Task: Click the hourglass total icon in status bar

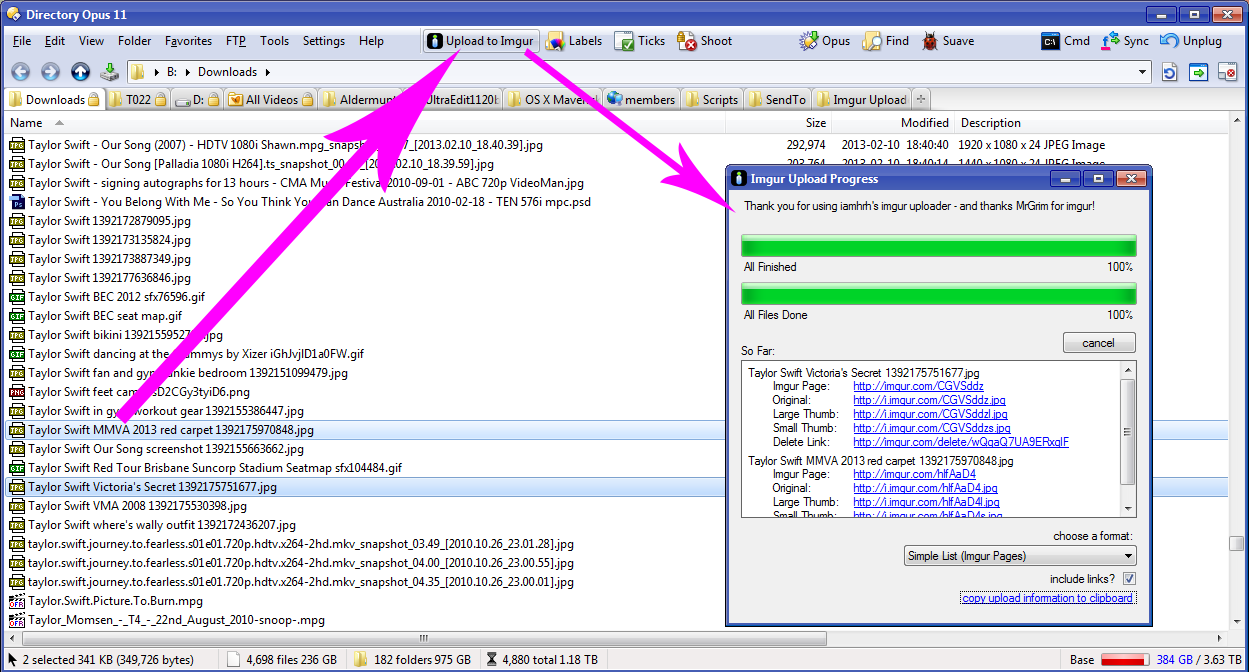Action: point(491,660)
